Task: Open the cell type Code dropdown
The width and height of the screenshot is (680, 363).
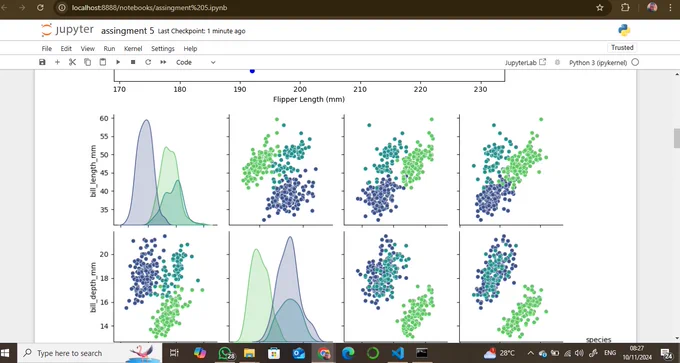Action: tap(196, 62)
